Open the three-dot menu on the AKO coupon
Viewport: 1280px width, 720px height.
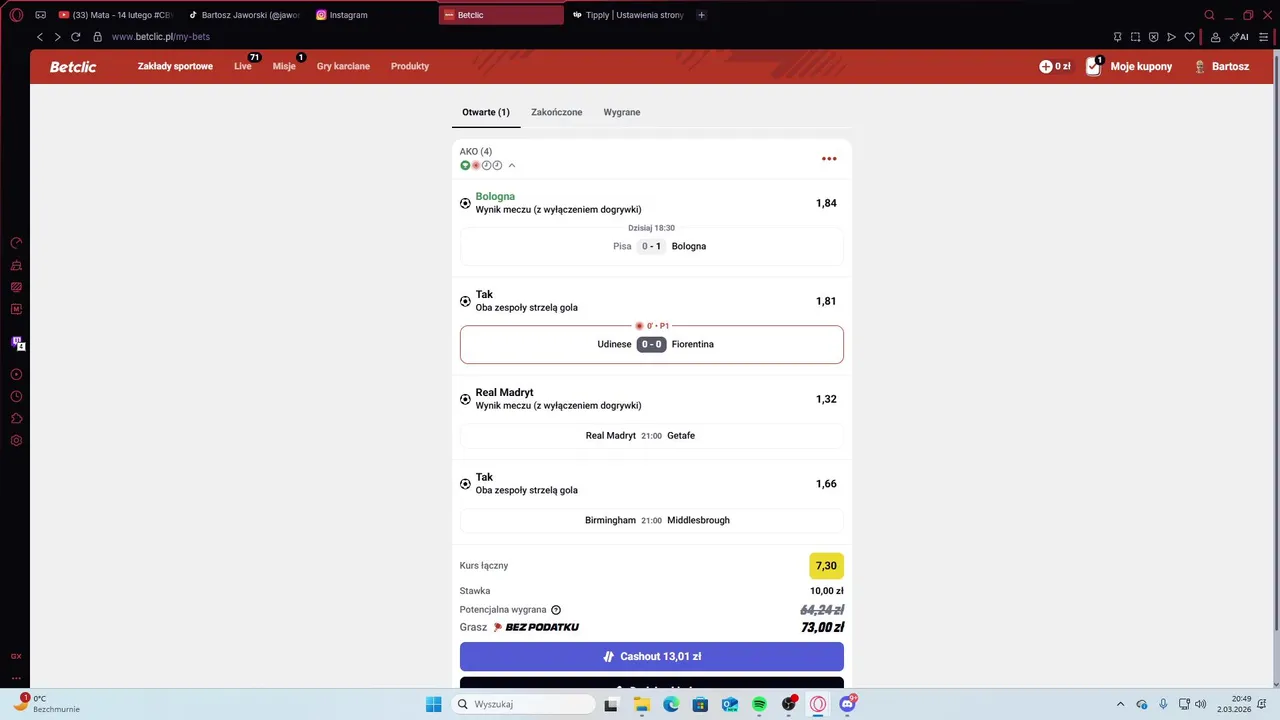coord(829,159)
